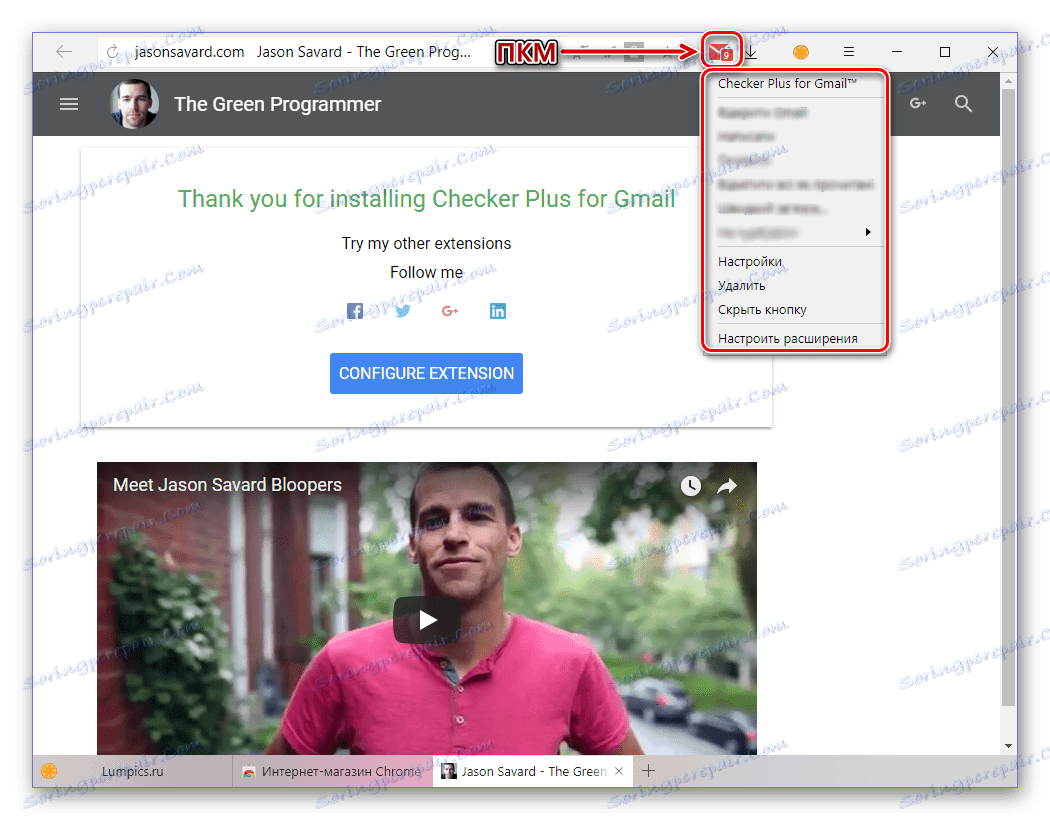Expand the submenu arrow in context menu
1050x820 pixels.
(868, 232)
